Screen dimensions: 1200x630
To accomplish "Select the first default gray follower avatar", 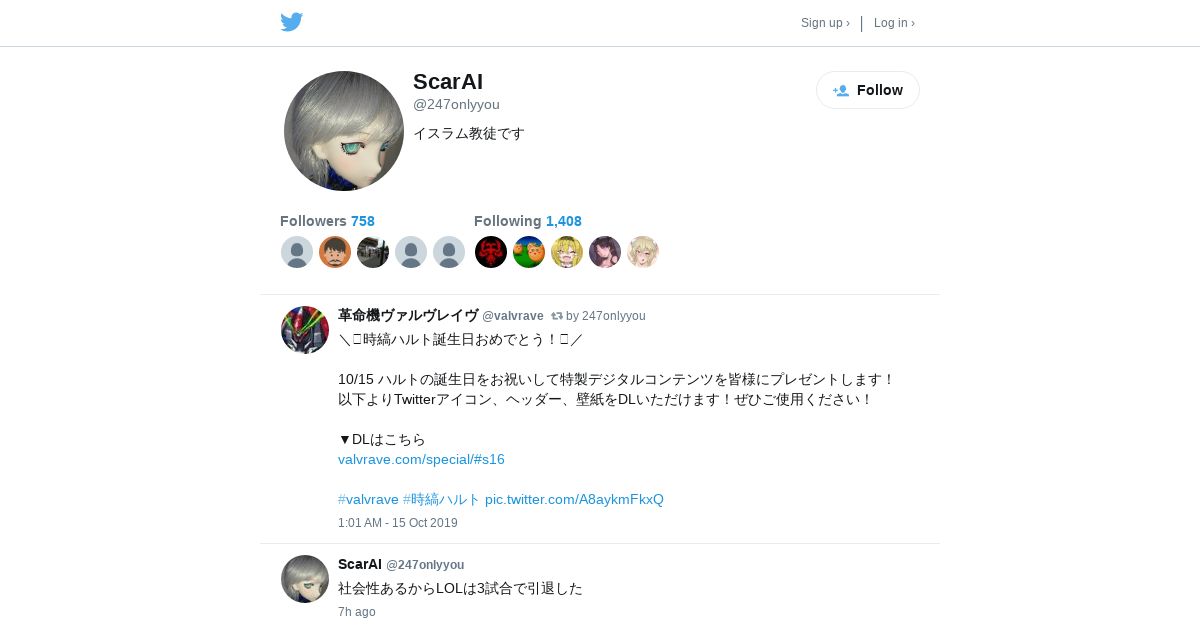I will coord(297,252).
